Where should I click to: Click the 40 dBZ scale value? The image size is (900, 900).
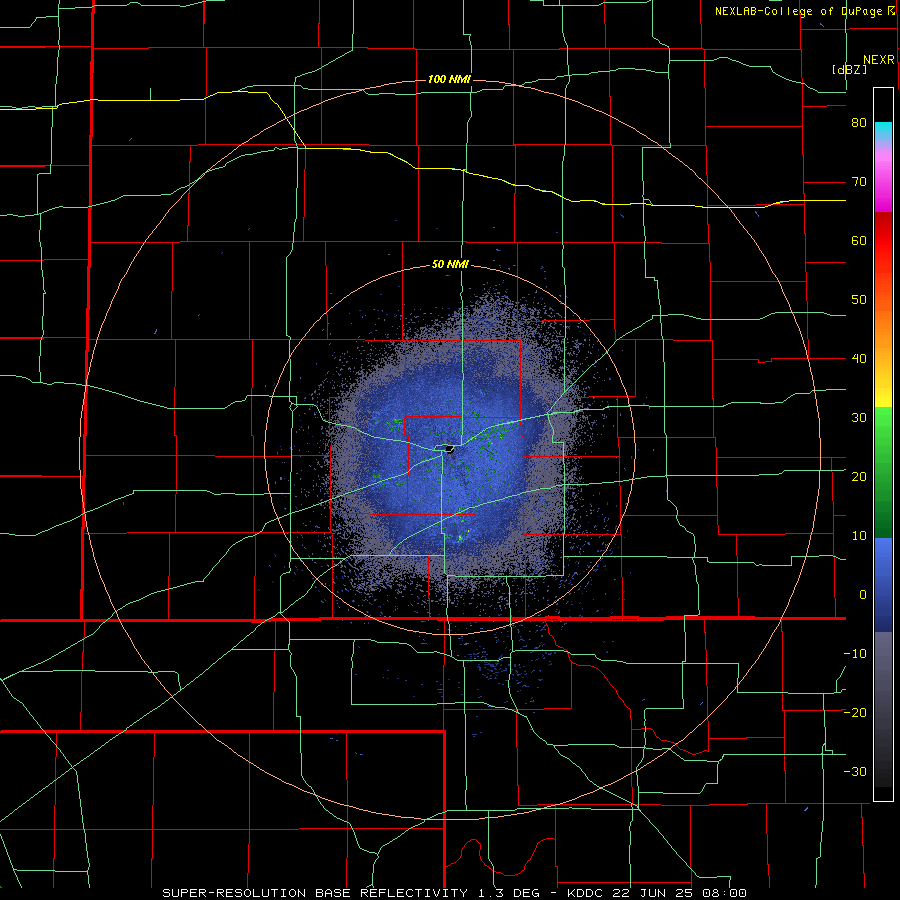859,359
